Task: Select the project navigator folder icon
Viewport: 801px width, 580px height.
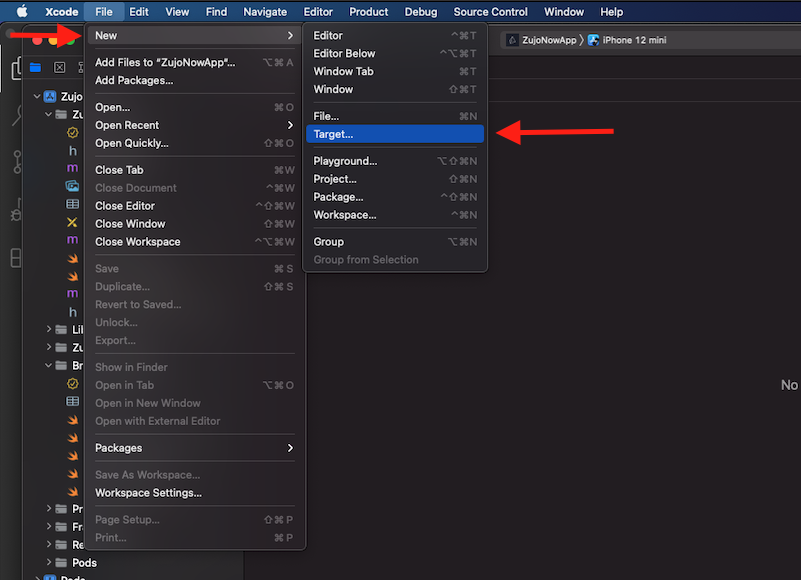Action: [x=36, y=67]
